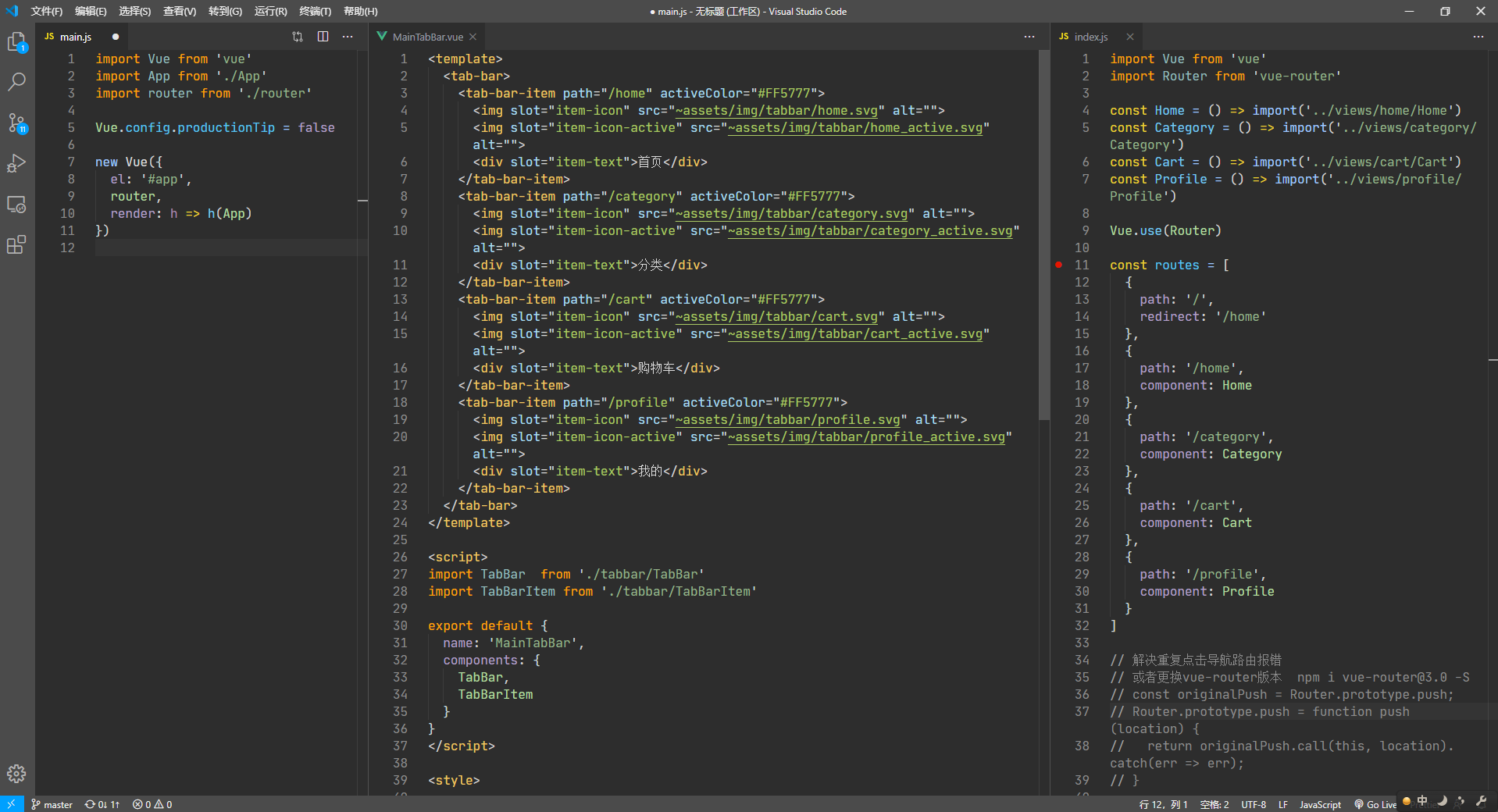The image size is (1498, 812).
Task: Click the VS Code logo icon
Action: 12,11
